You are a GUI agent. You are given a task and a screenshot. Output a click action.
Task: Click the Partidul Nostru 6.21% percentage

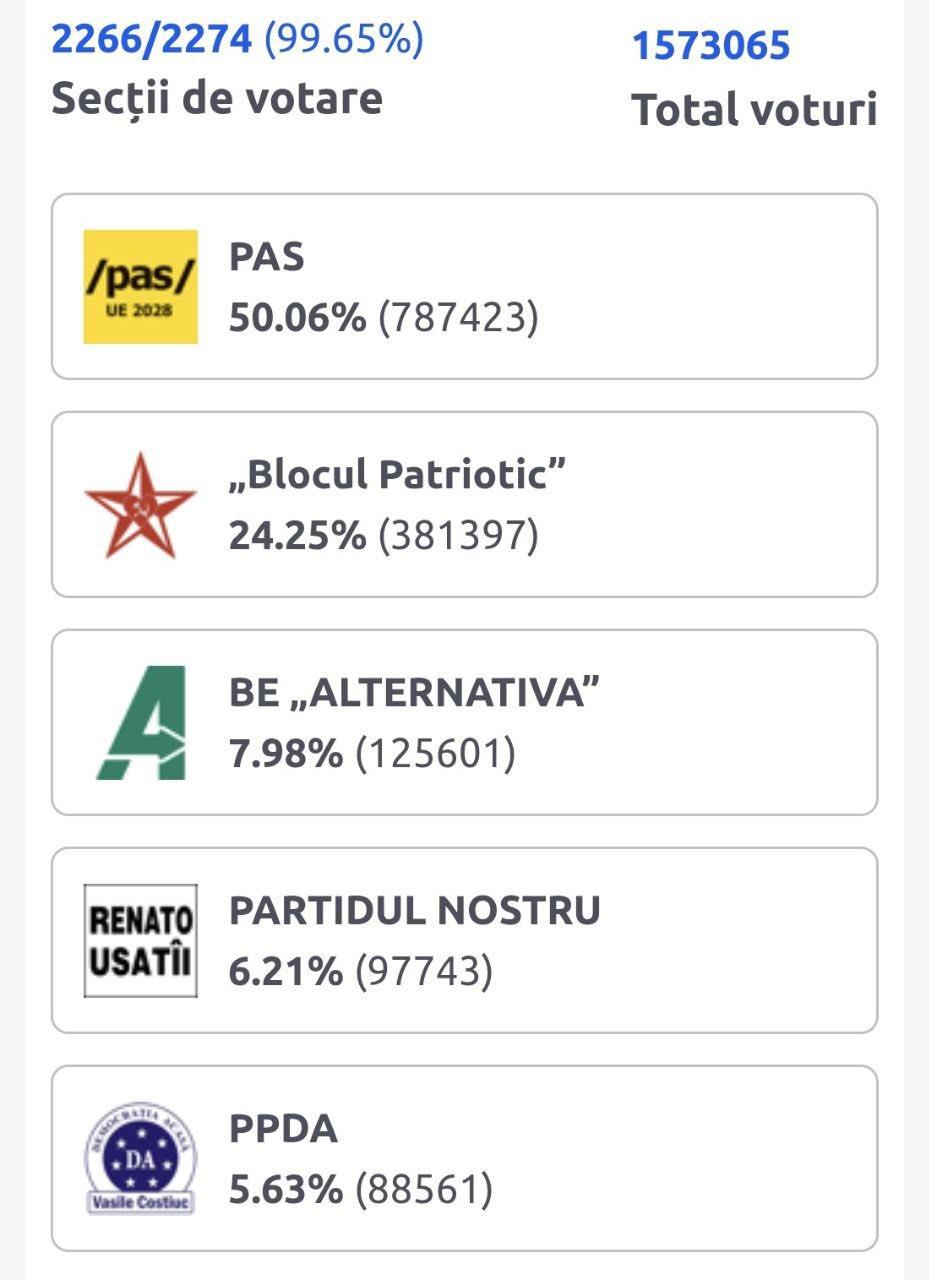(286, 972)
